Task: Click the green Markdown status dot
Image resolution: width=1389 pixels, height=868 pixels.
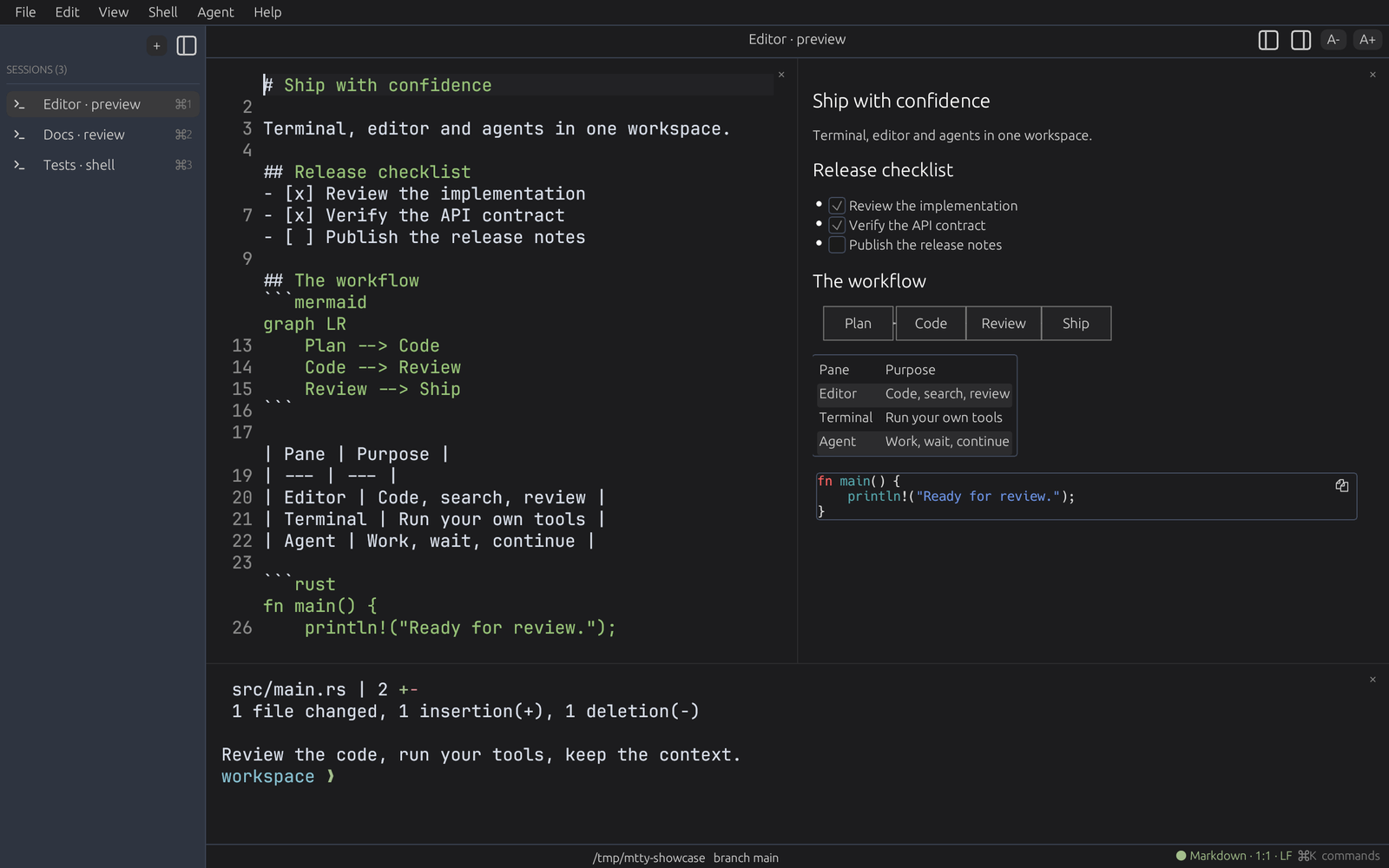Action: (1181, 856)
